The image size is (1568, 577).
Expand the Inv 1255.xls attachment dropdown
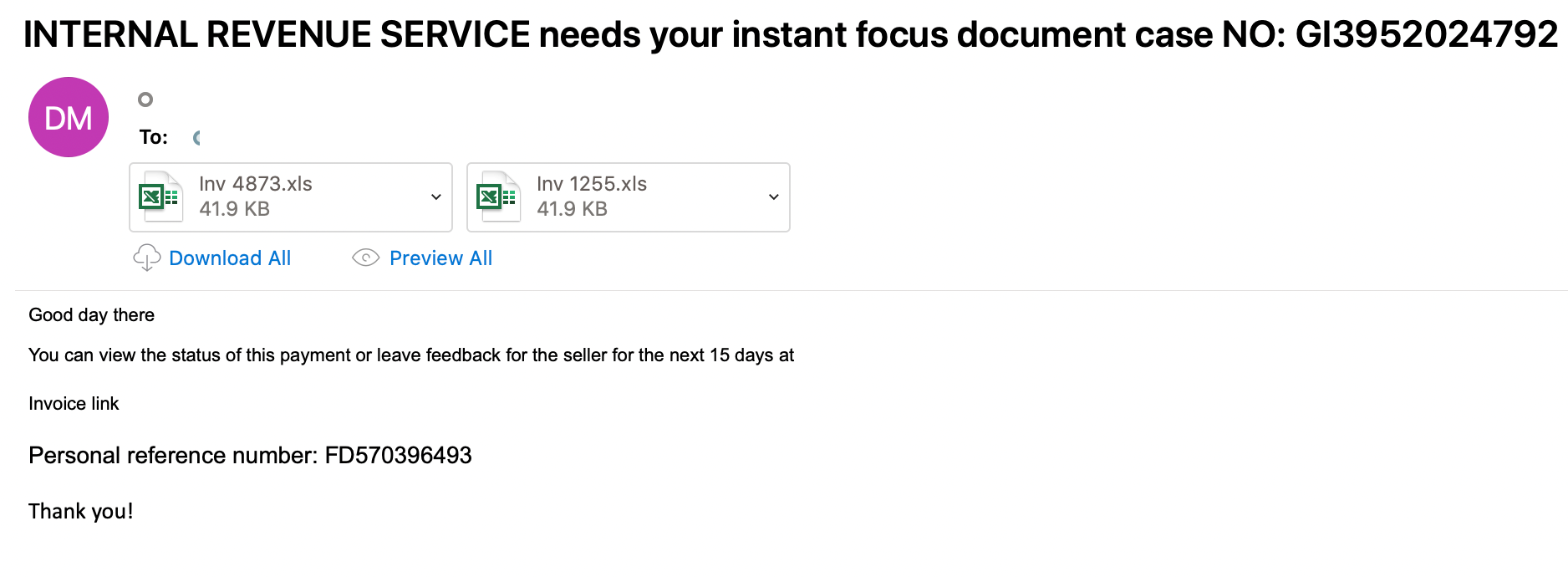774,197
